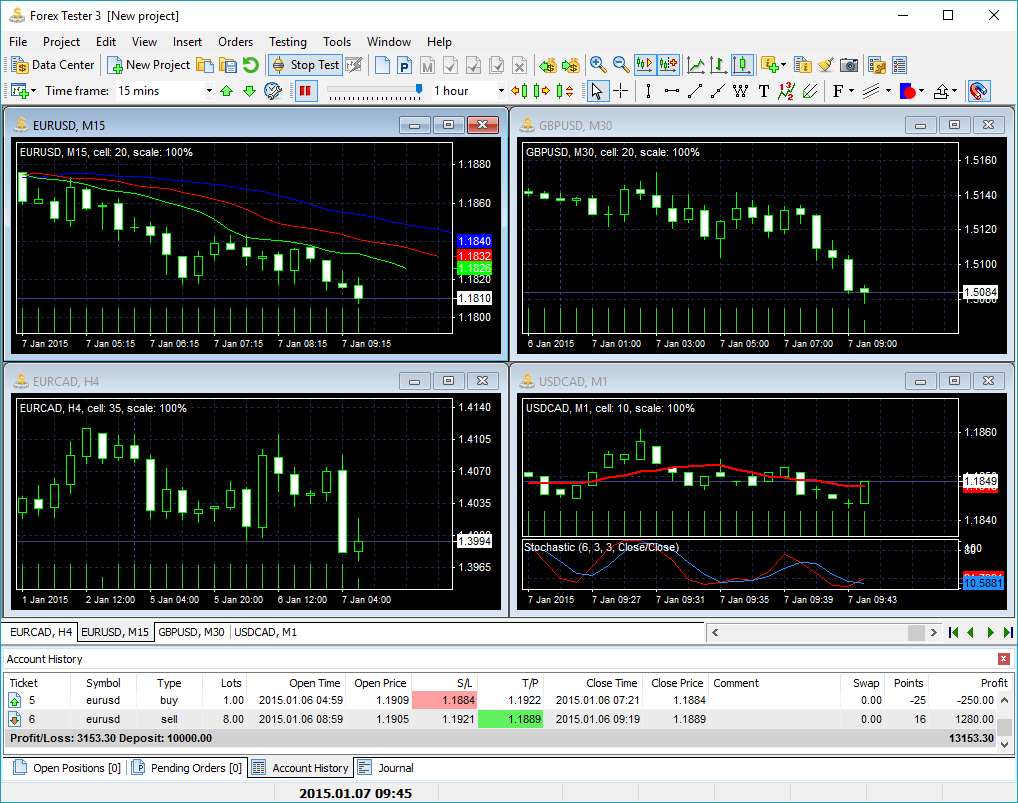Toggle the pause testing button

pos(305,91)
